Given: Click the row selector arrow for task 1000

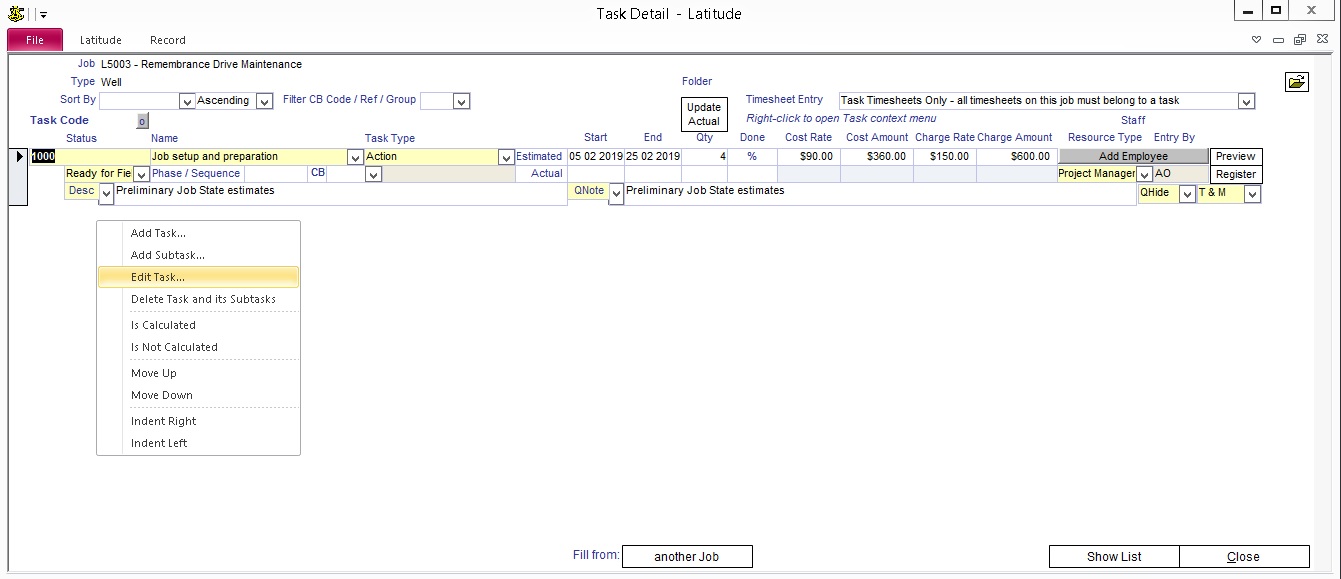Looking at the screenshot, I should [x=19, y=156].
